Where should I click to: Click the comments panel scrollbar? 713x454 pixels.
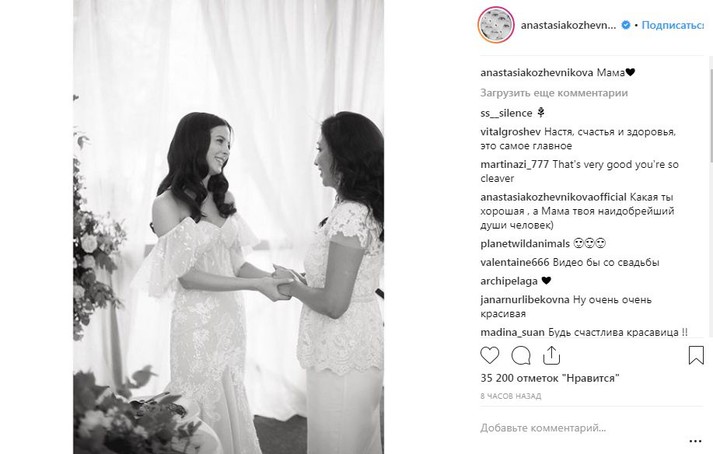pos(710,115)
